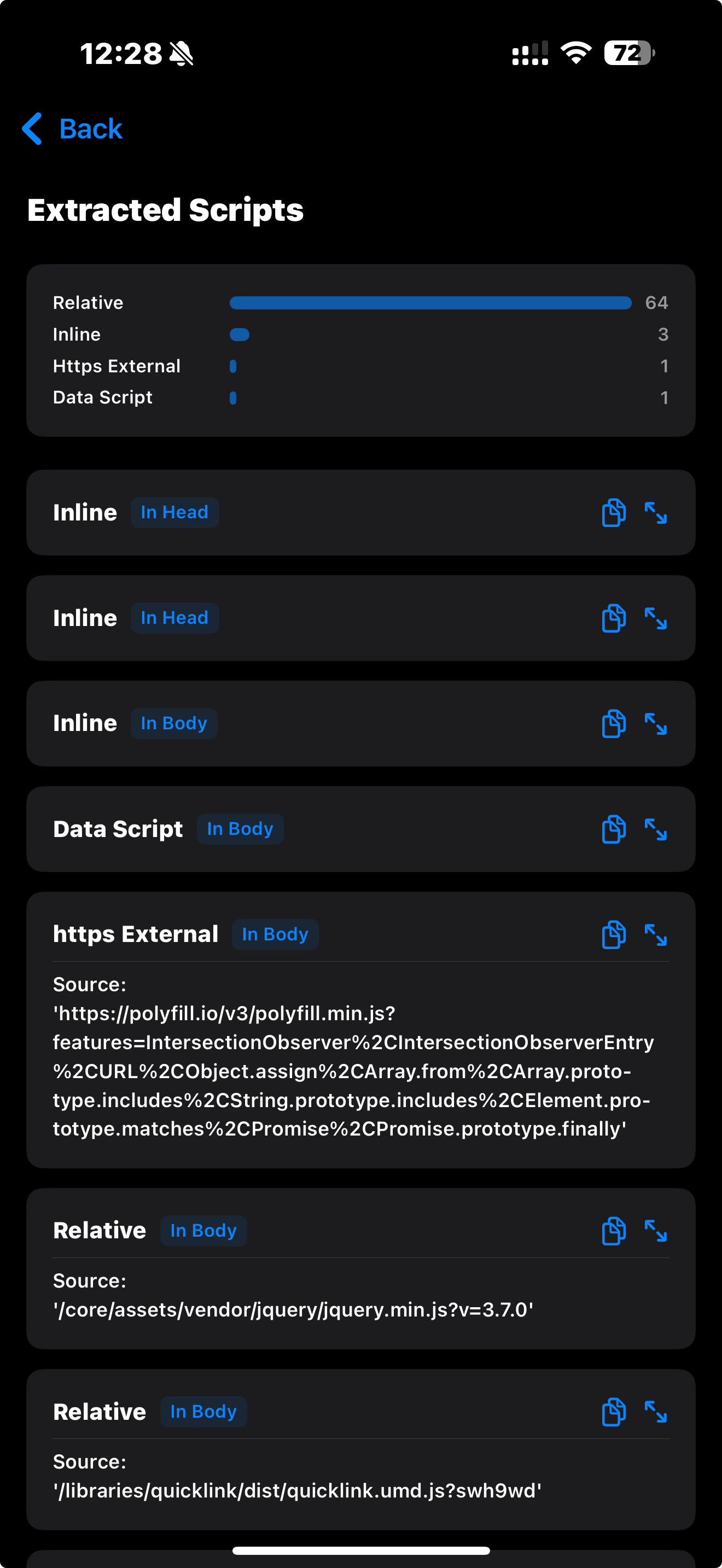This screenshot has width=722, height=1568.
Task: Select the Https External row in summary
Action: point(360,366)
